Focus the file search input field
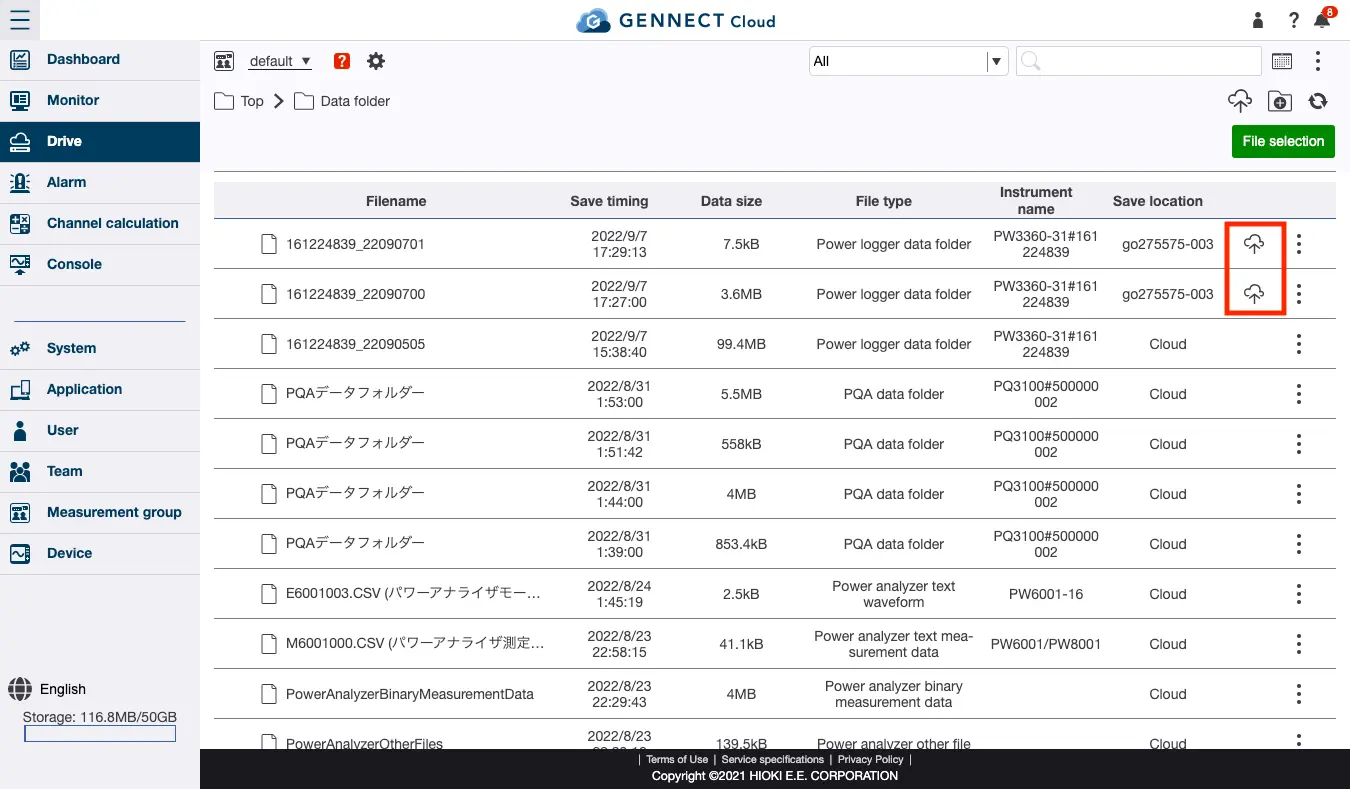This screenshot has width=1350, height=789. (1139, 61)
